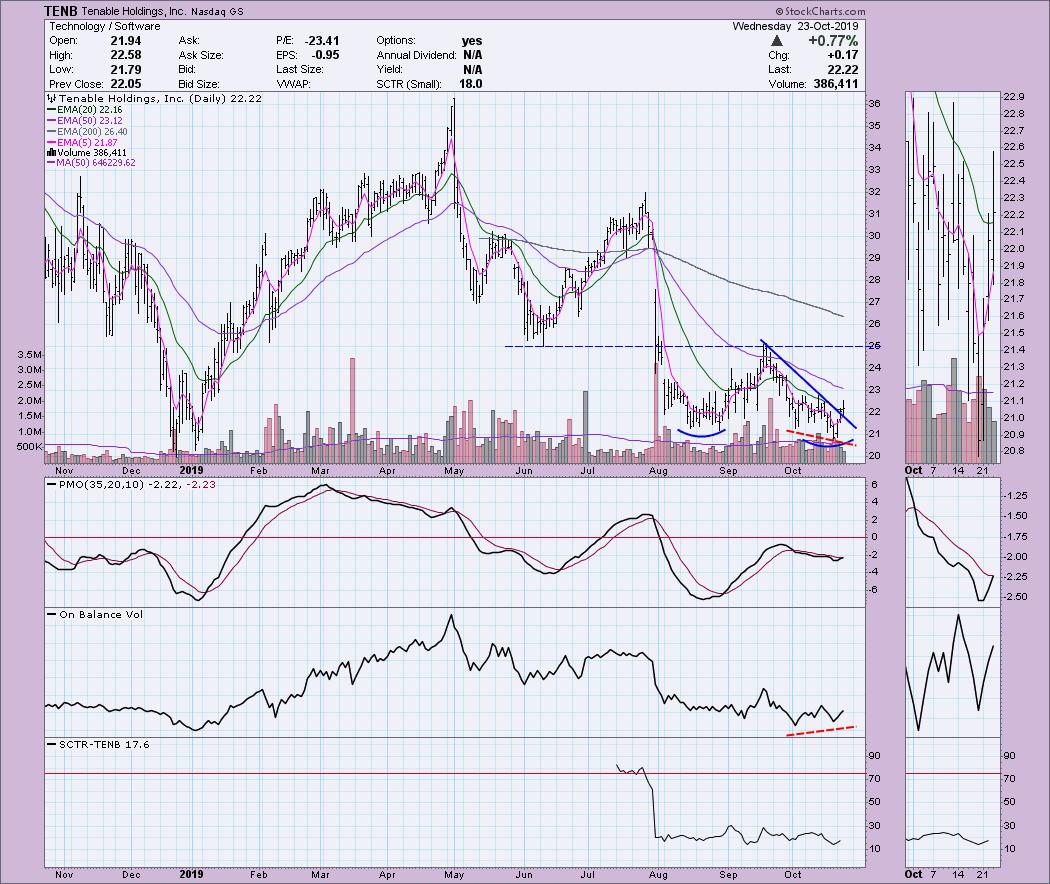Select the EMA(200) 26.40 legend entry
The width and height of the screenshot is (1050, 884).
94,131
